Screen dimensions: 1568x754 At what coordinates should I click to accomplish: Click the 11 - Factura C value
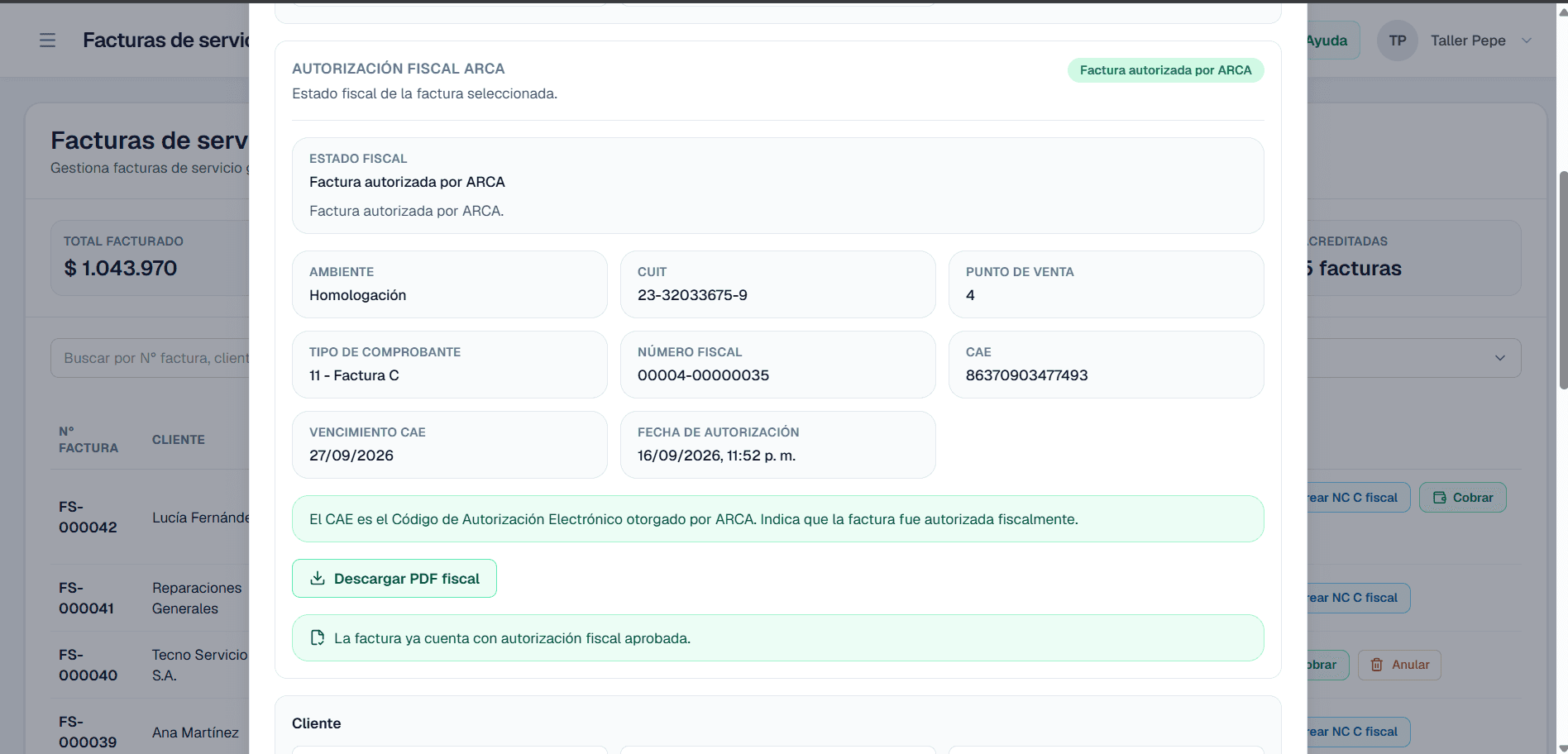354,375
